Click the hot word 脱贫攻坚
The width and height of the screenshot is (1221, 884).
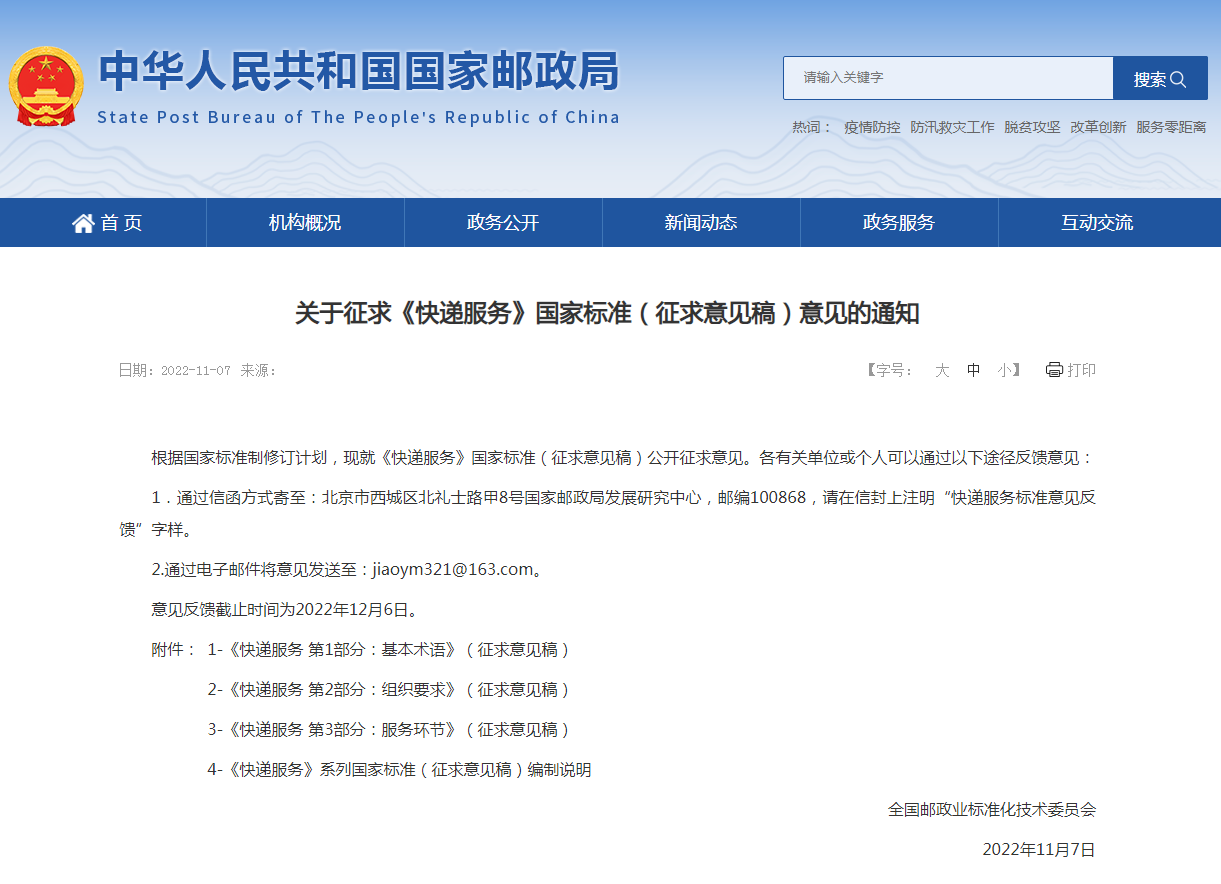(1032, 127)
